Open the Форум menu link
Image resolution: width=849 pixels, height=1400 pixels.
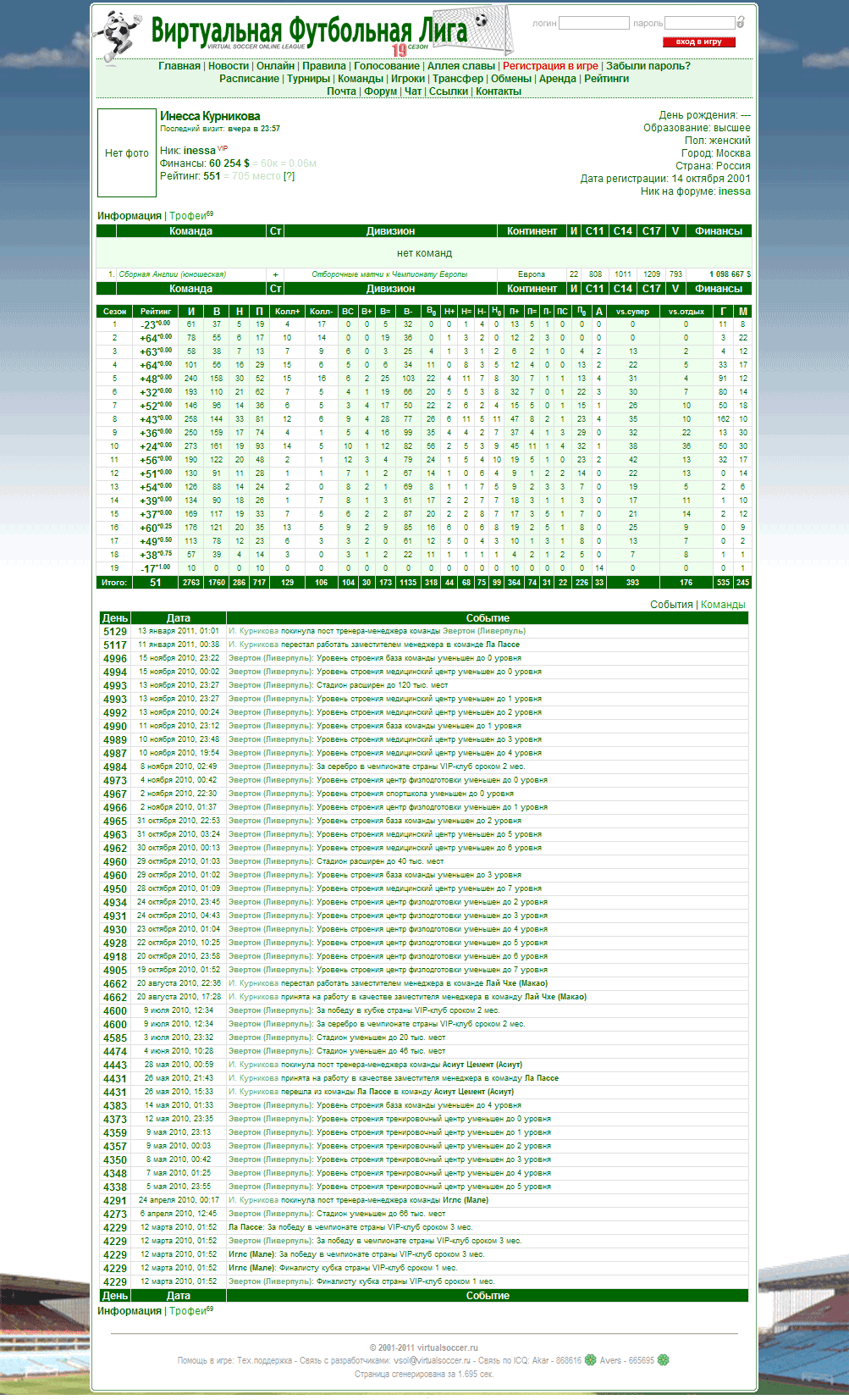point(381,91)
